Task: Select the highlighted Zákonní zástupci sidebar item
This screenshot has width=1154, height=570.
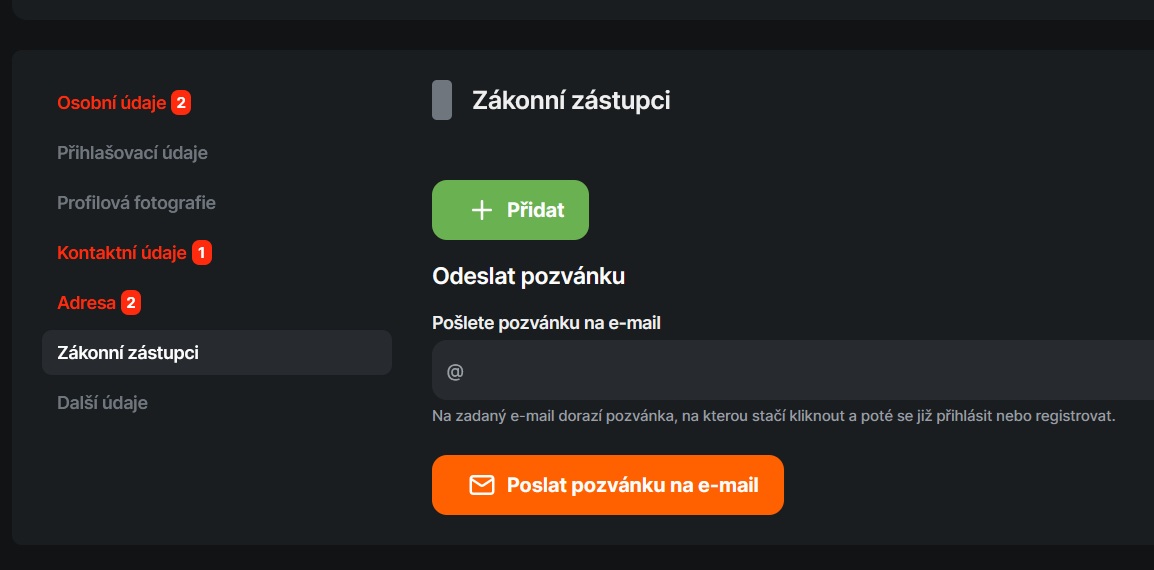Action: pyautogui.click(x=128, y=352)
